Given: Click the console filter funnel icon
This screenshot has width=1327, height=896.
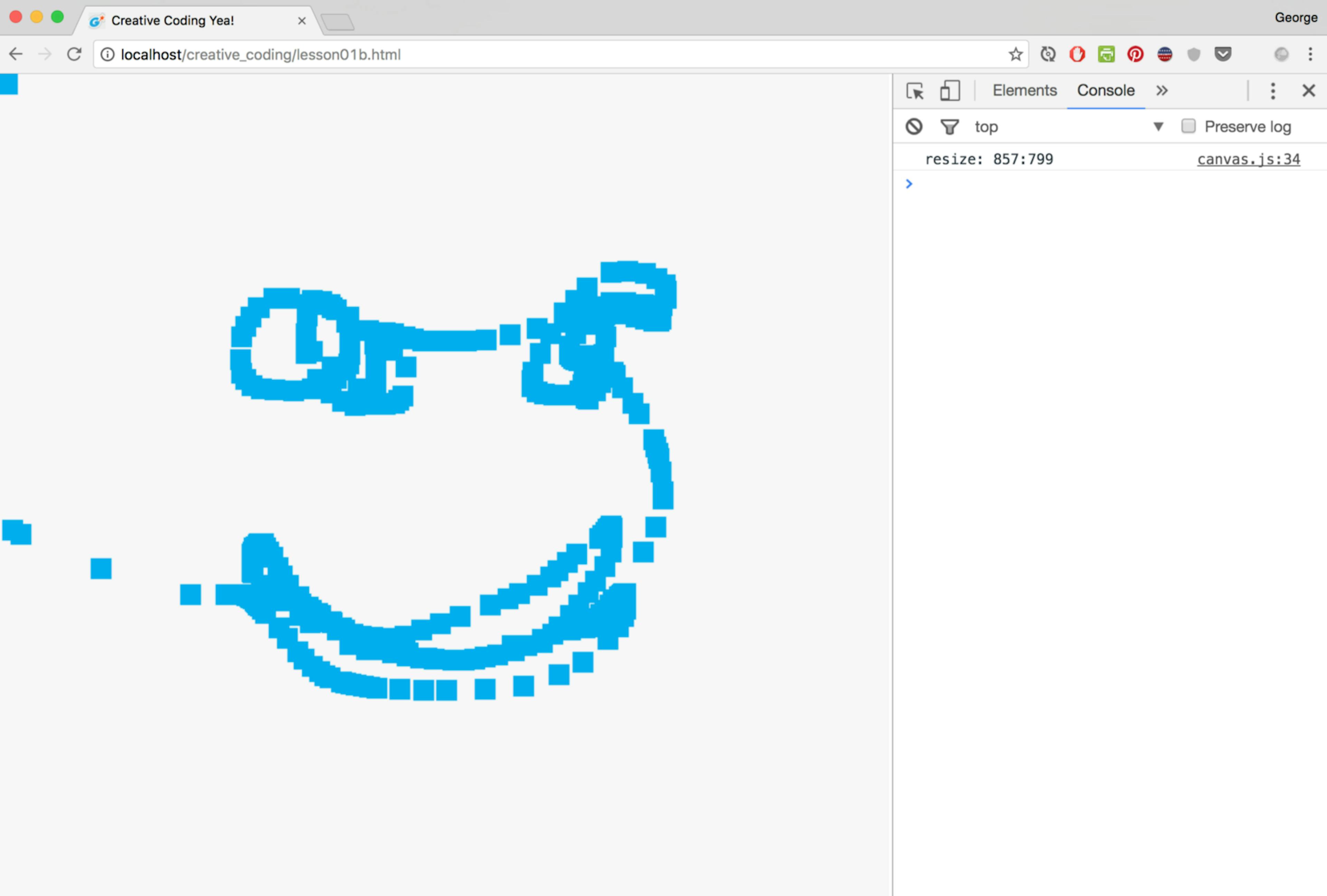Looking at the screenshot, I should pyautogui.click(x=949, y=127).
